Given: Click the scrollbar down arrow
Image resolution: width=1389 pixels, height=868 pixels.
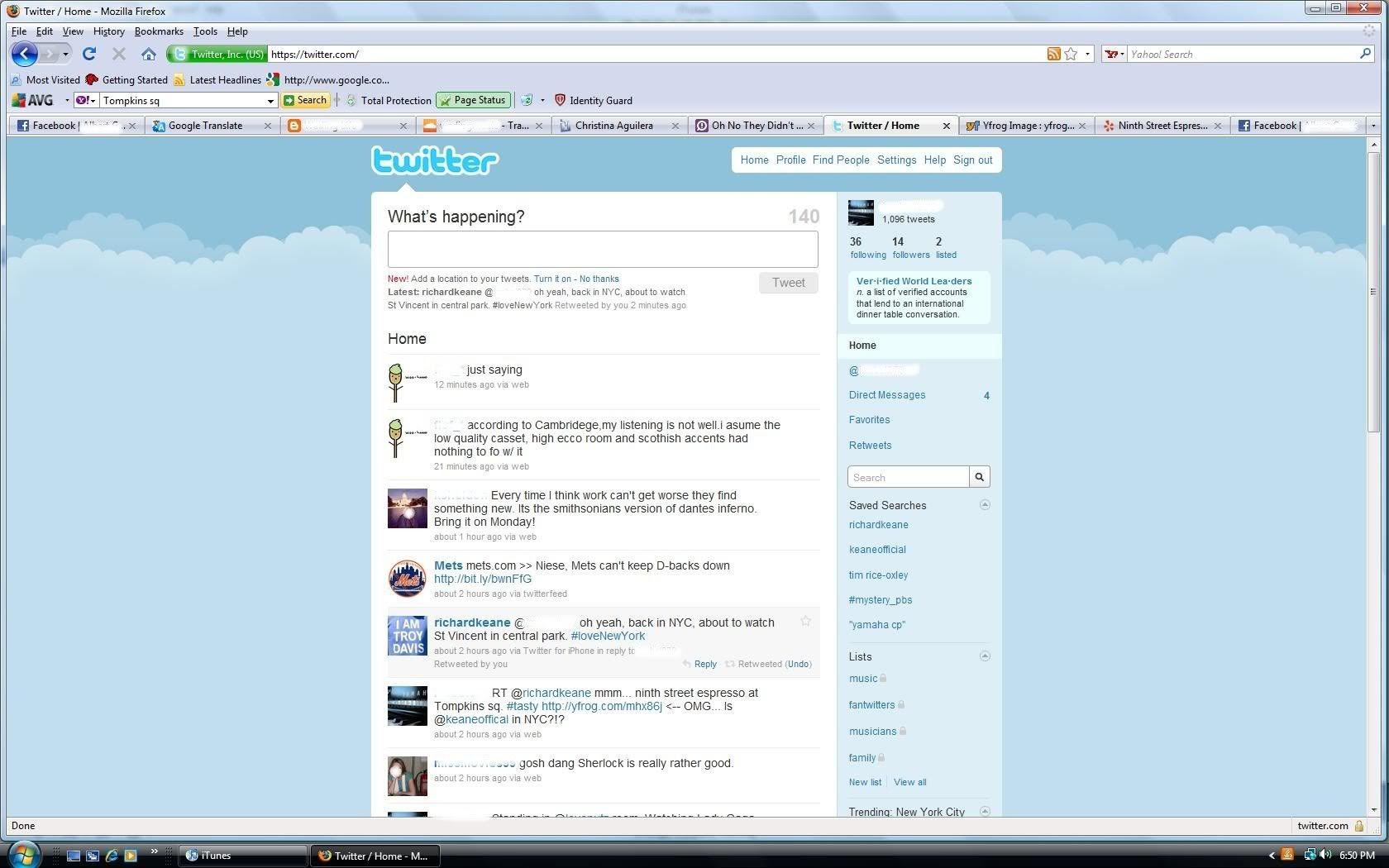Looking at the screenshot, I should click(x=1373, y=810).
